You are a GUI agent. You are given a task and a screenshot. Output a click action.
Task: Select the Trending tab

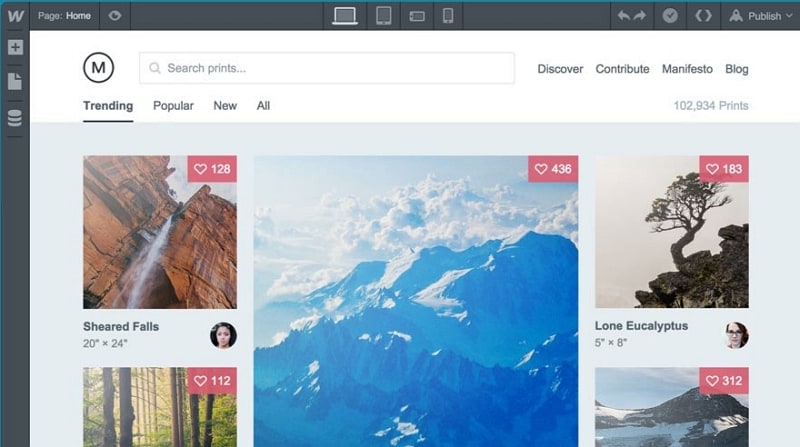(x=108, y=106)
